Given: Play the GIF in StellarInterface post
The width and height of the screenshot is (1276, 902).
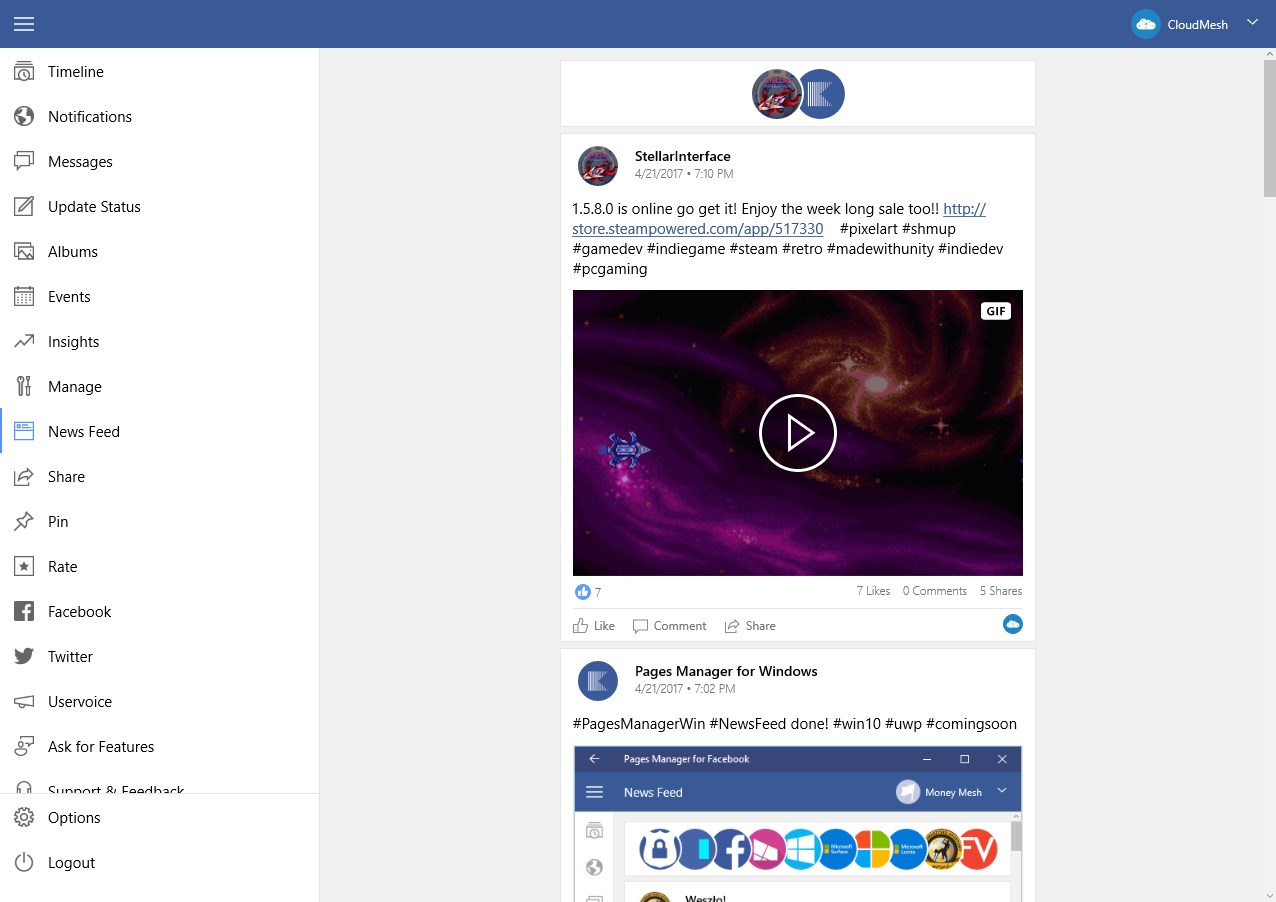Looking at the screenshot, I should (x=797, y=432).
